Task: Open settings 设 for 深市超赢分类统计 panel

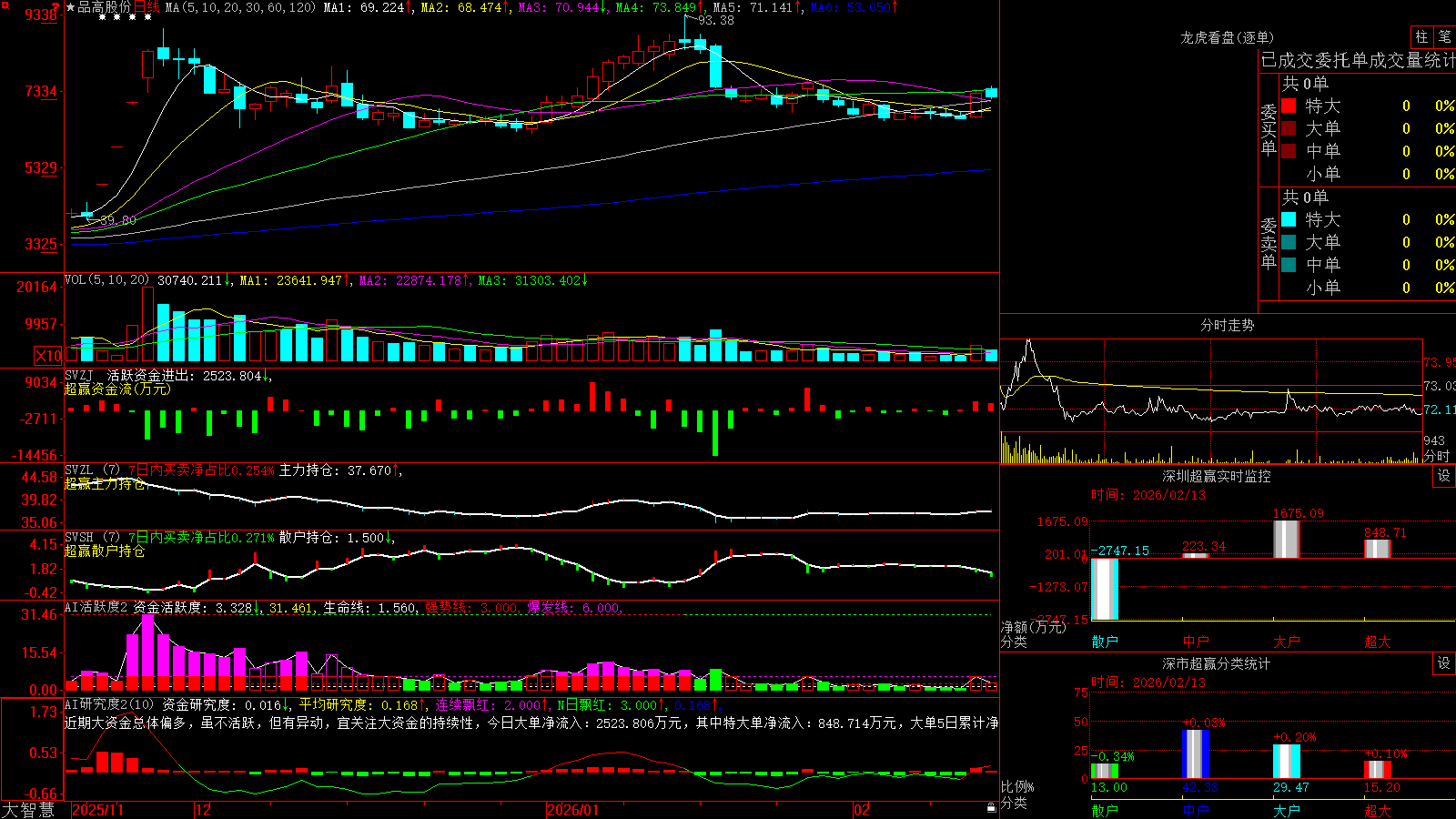Action: 1444,663
